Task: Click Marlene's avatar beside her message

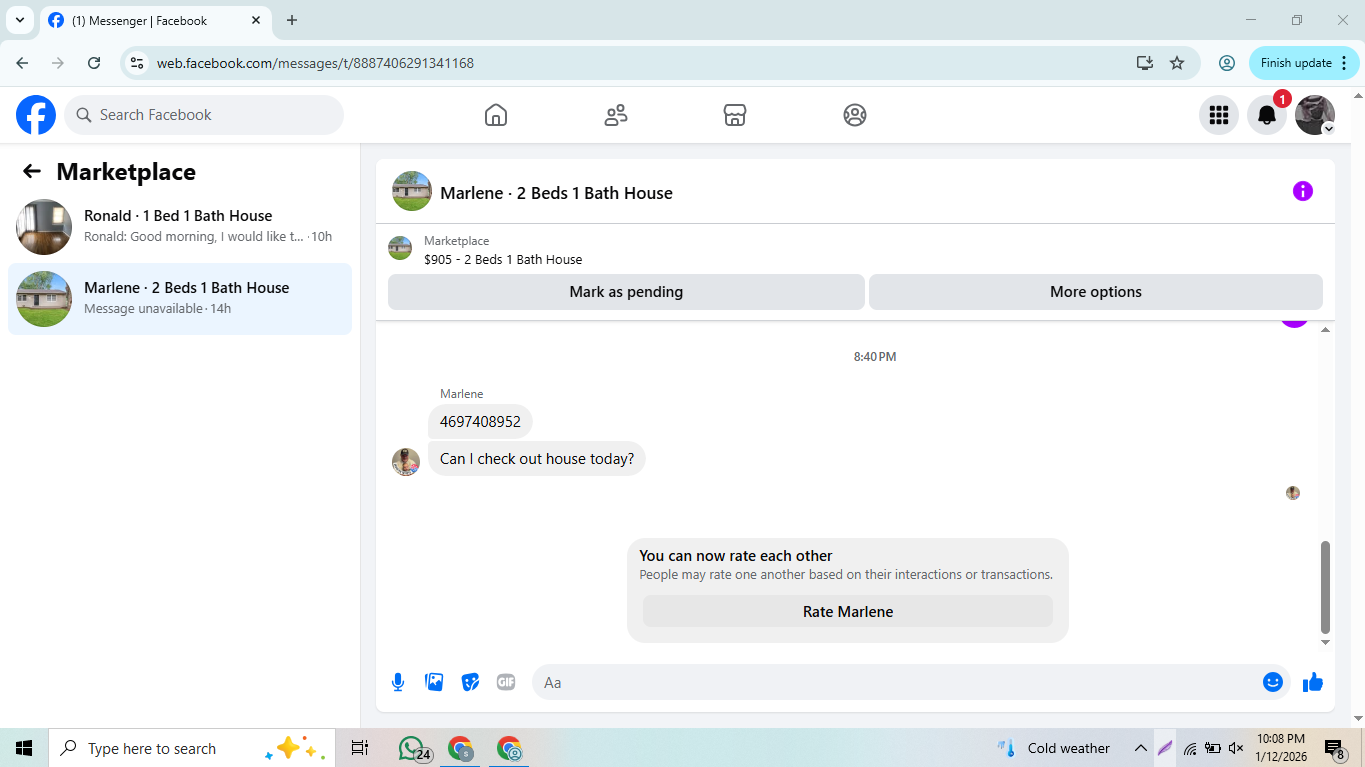Action: 406,462
